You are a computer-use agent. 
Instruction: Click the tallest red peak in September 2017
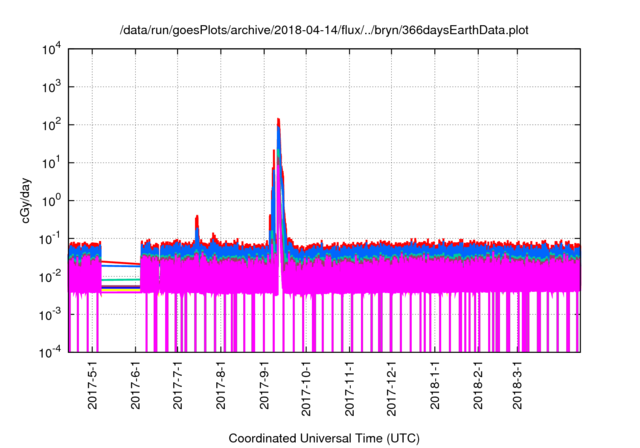coord(278,121)
